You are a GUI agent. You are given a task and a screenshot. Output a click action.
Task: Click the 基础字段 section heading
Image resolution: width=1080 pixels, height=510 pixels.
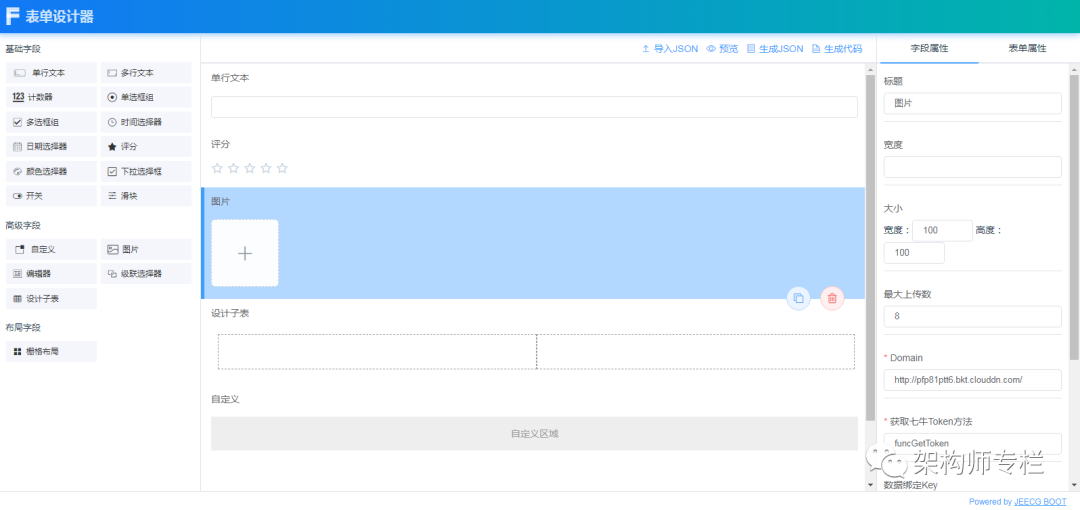pyautogui.click(x=23, y=49)
